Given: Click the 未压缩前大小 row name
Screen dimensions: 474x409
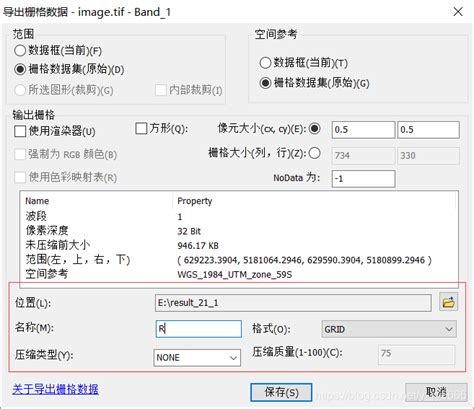Looking at the screenshot, I should 58,245.
